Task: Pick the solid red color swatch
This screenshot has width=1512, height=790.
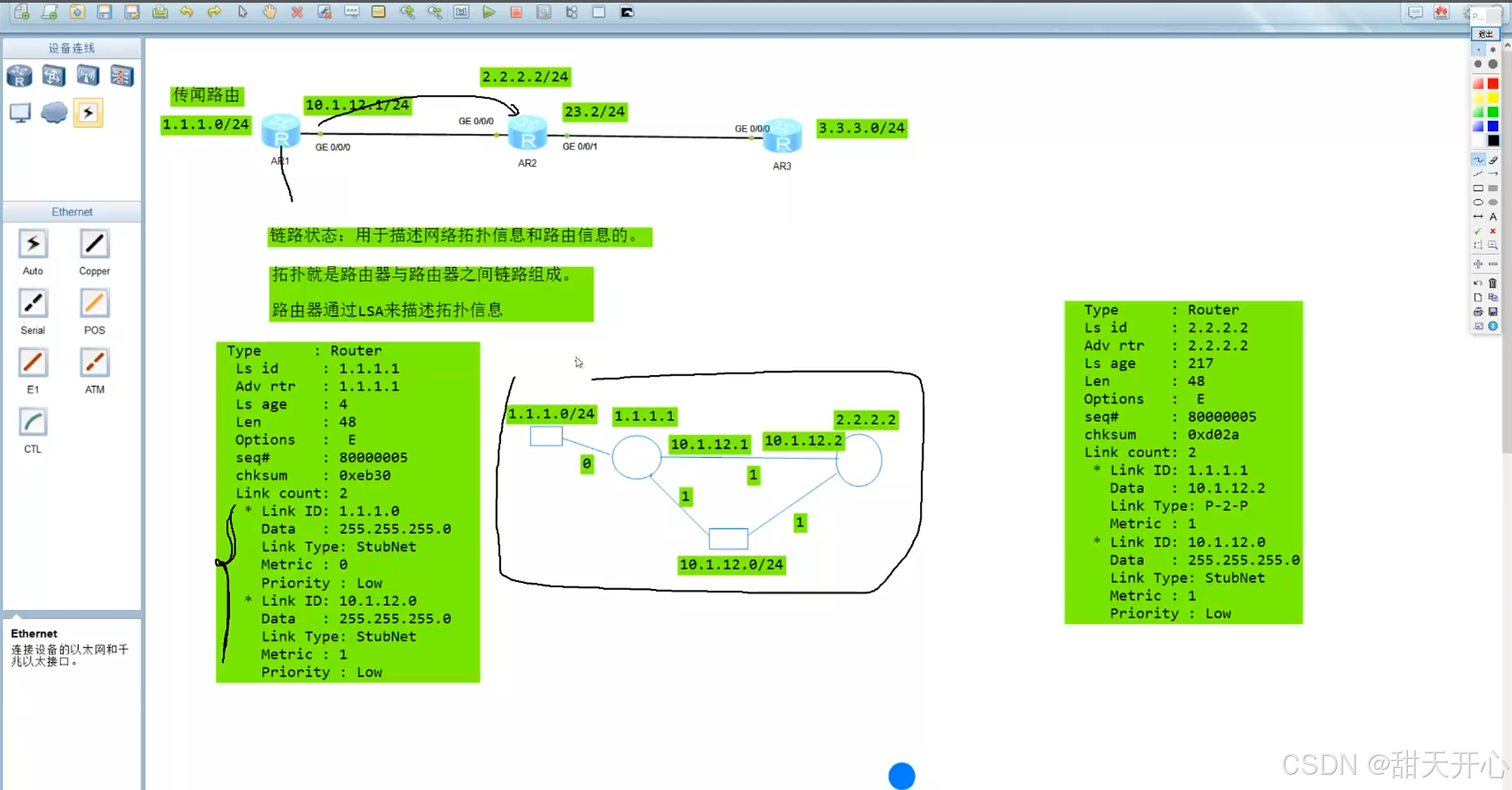Action: tap(1493, 83)
